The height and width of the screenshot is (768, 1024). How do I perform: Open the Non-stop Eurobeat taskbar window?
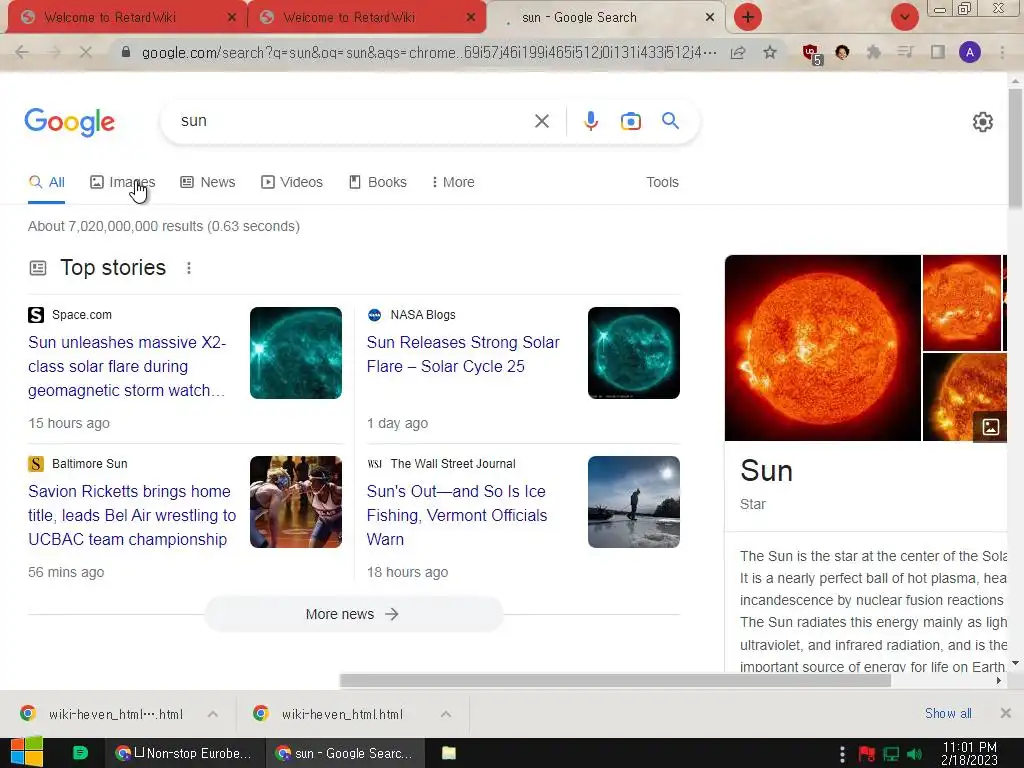[x=185, y=753]
